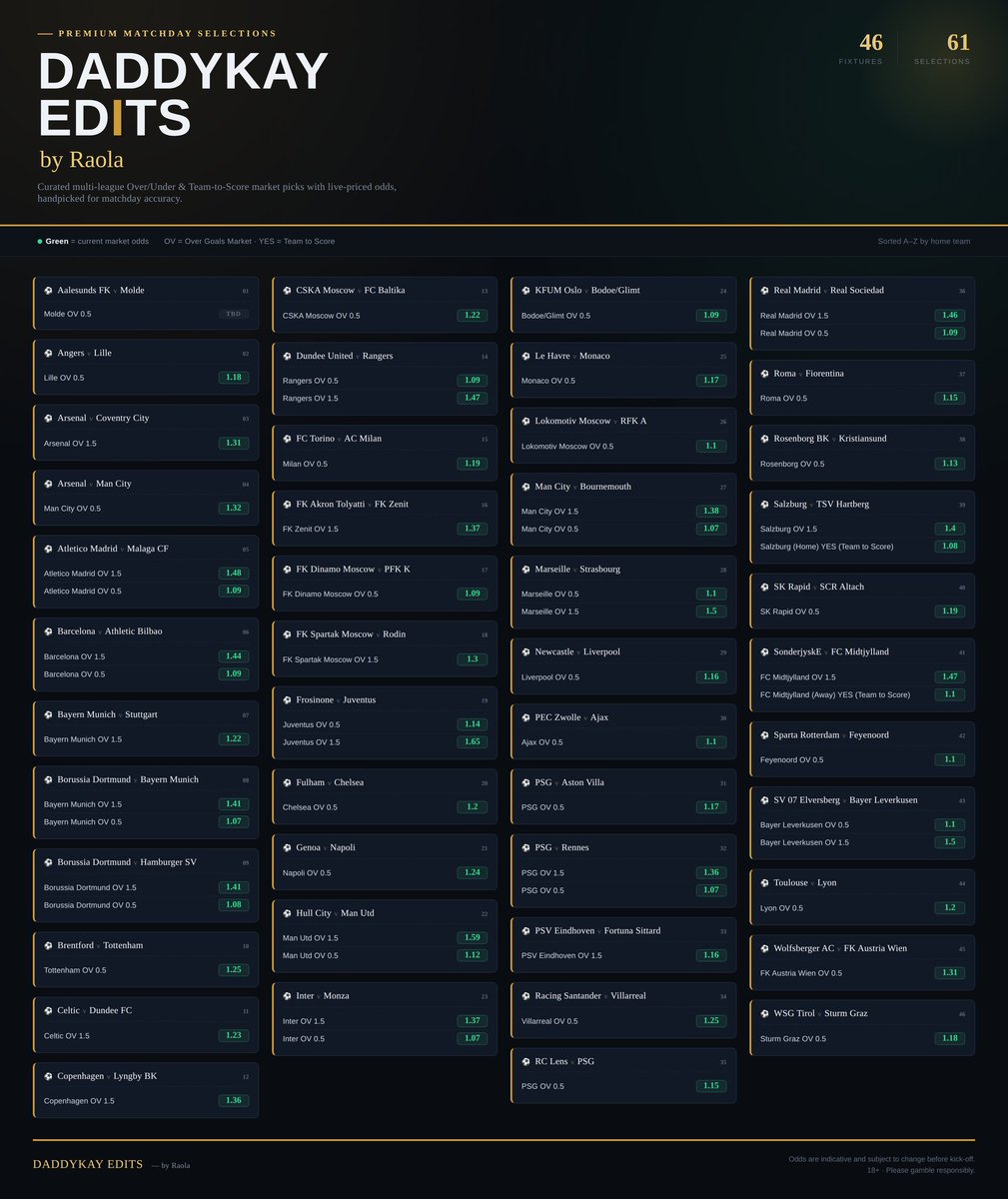Screen dimensions: 1008x1199
Task: Click the '61 SELECTIONS' counter in the header
Action: click(x=943, y=48)
